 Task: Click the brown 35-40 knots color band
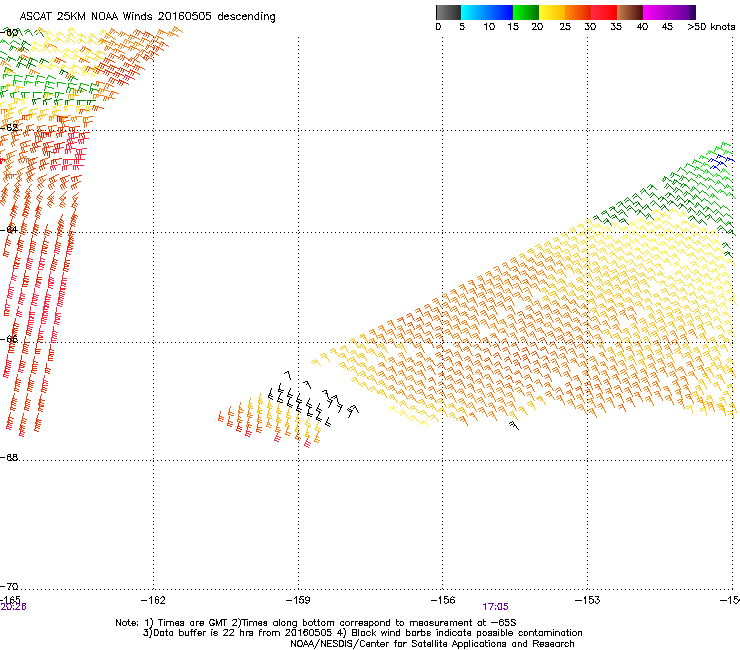tap(630, 12)
